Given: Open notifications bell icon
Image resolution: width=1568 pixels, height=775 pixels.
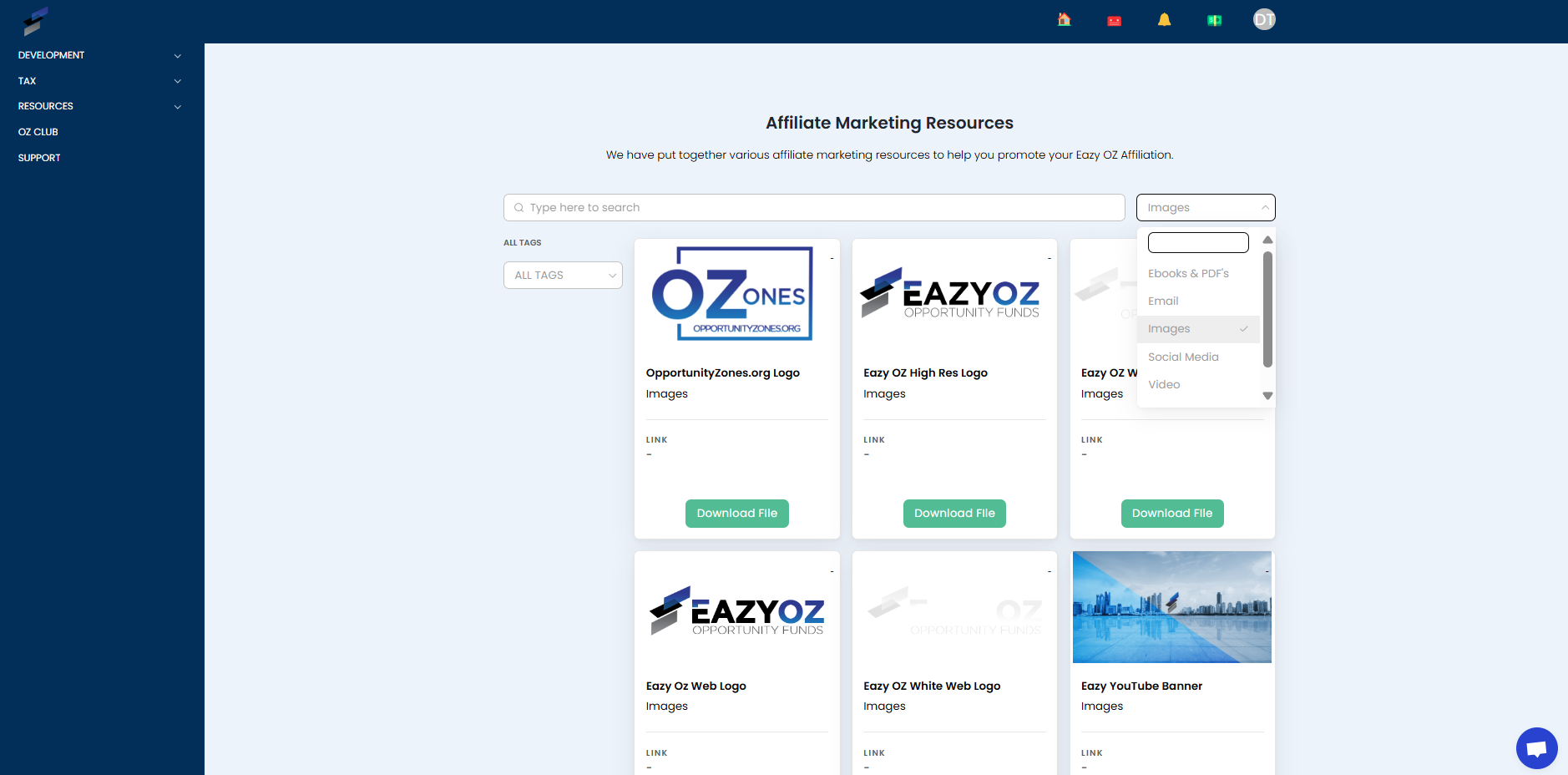Looking at the screenshot, I should (x=1164, y=19).
